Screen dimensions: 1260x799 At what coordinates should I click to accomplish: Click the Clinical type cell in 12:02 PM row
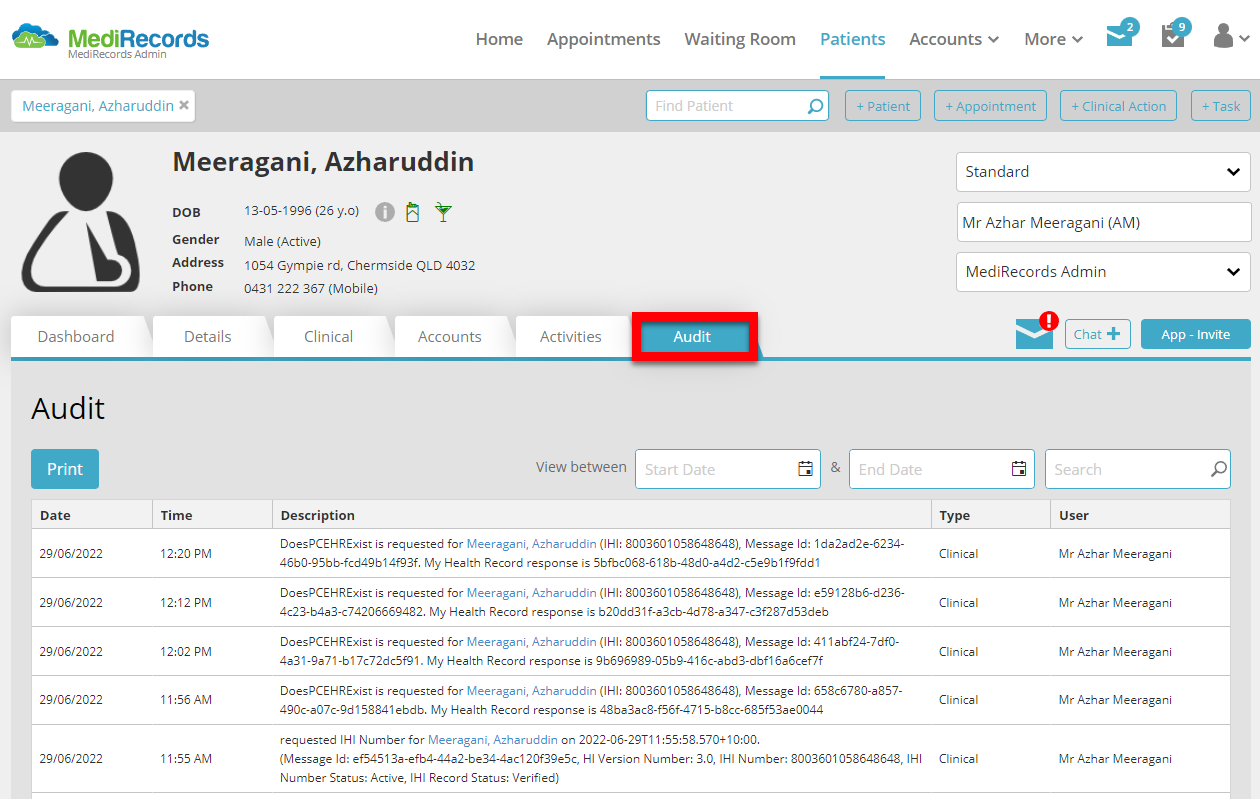click(958, 652)
